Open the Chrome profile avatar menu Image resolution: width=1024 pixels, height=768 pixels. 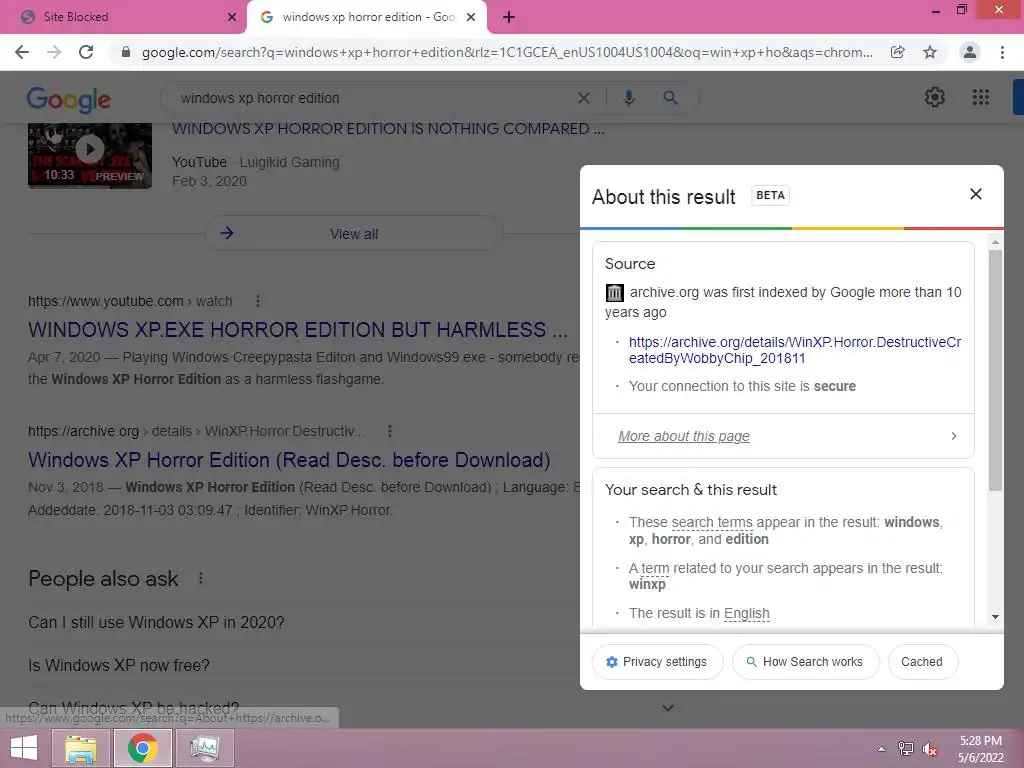(x=970, y=52)
